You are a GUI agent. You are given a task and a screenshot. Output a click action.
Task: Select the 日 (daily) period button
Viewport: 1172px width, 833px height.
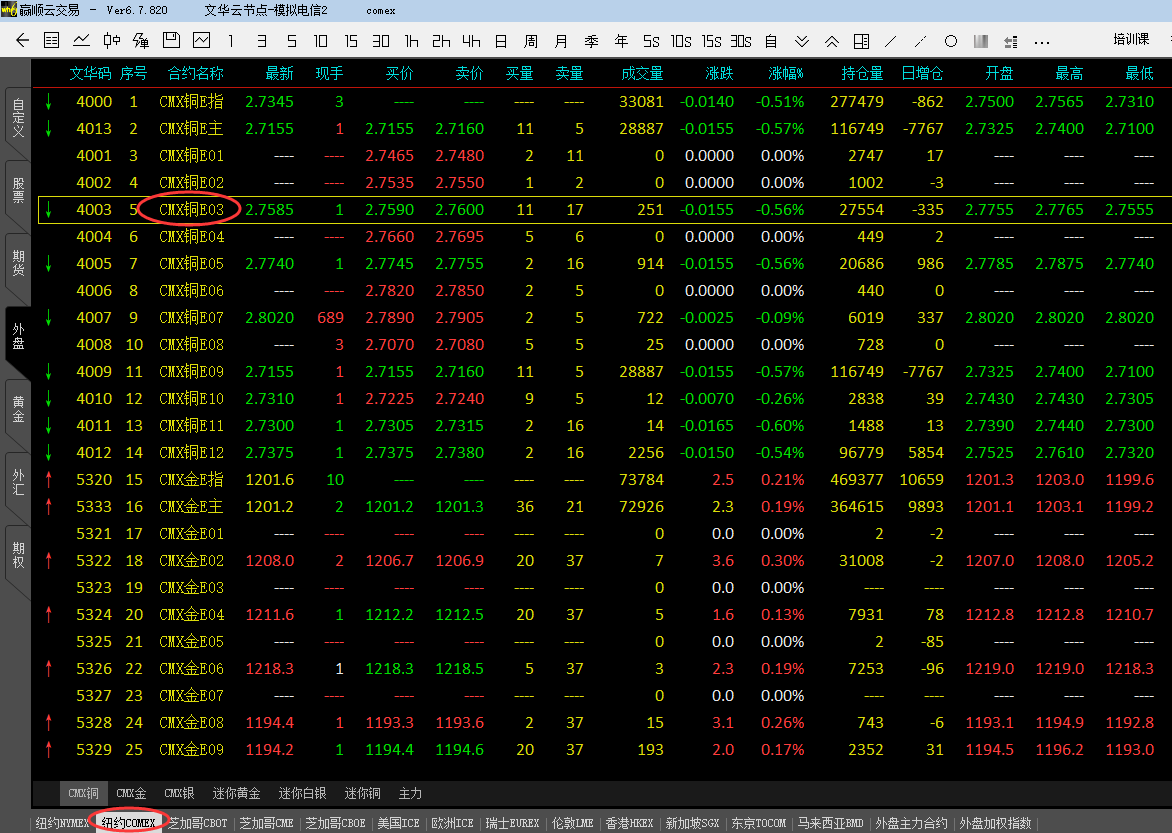point(501,41)
